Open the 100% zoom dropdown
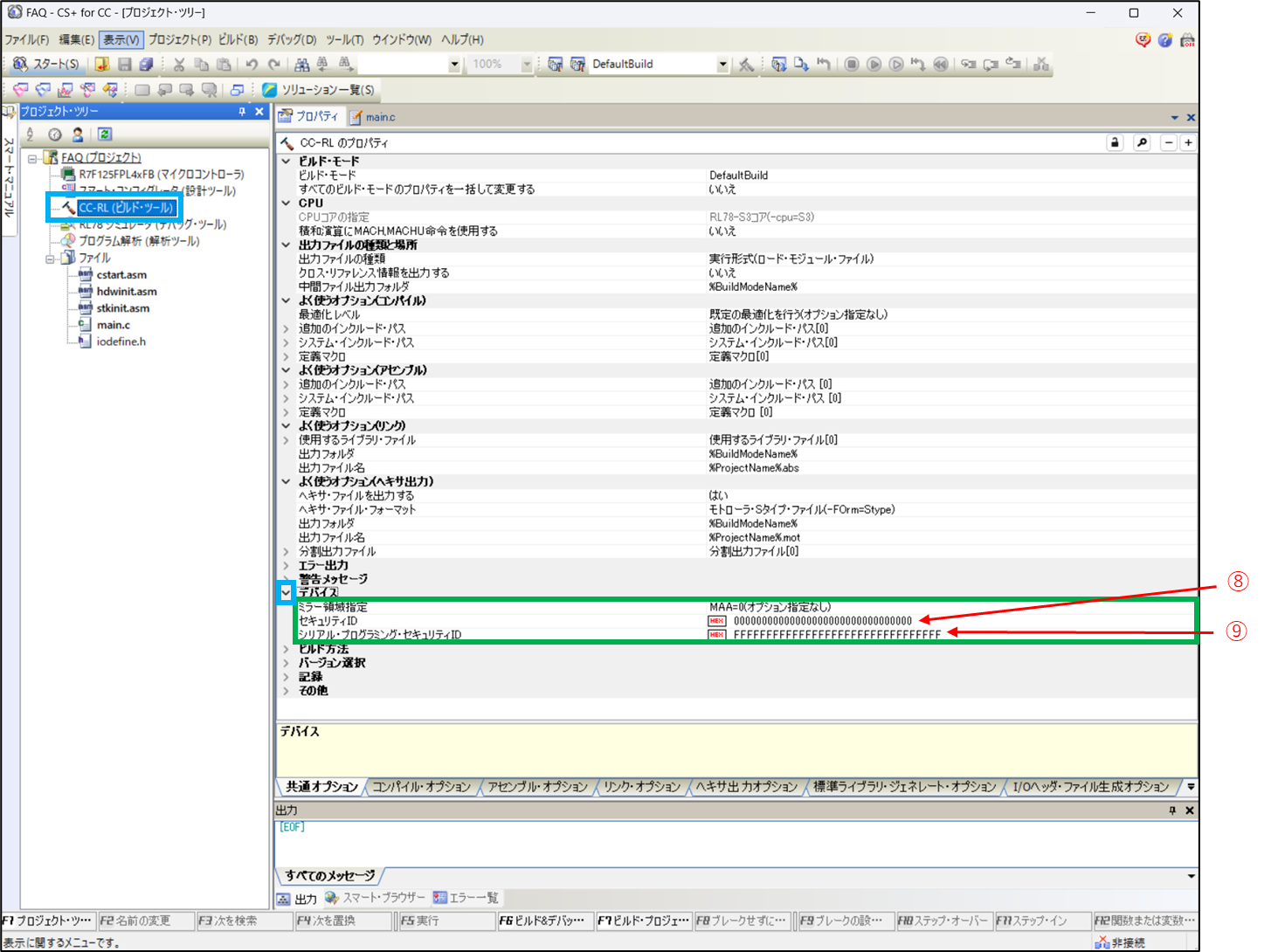Viewport: 1278px width, 952px height. 526,64
